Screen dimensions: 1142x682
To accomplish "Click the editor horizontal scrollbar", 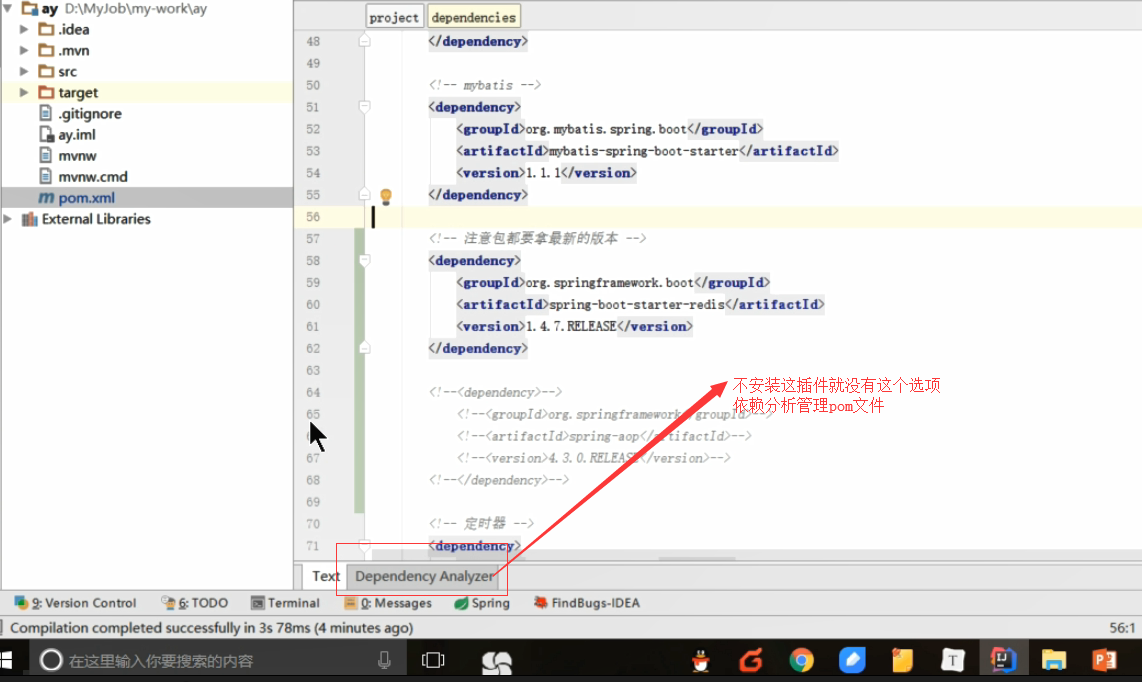I will (697, 559).
